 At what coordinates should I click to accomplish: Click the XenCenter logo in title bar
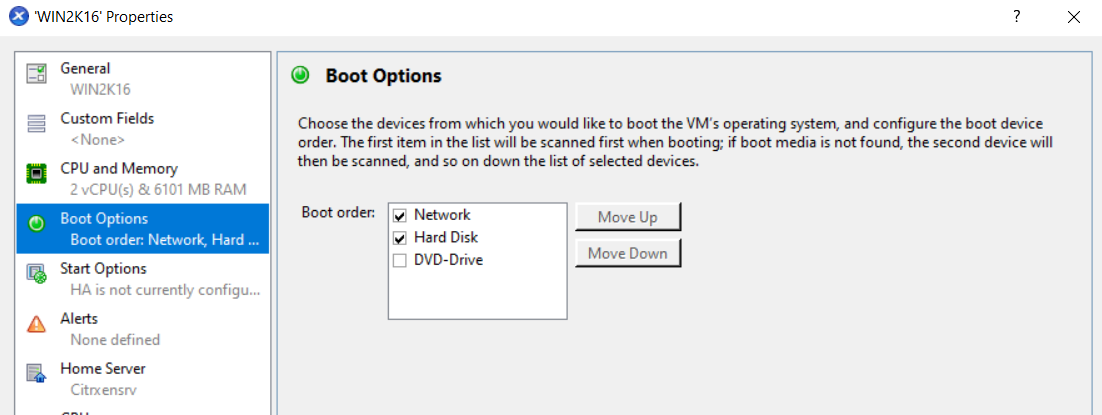[x=17, y=17]
